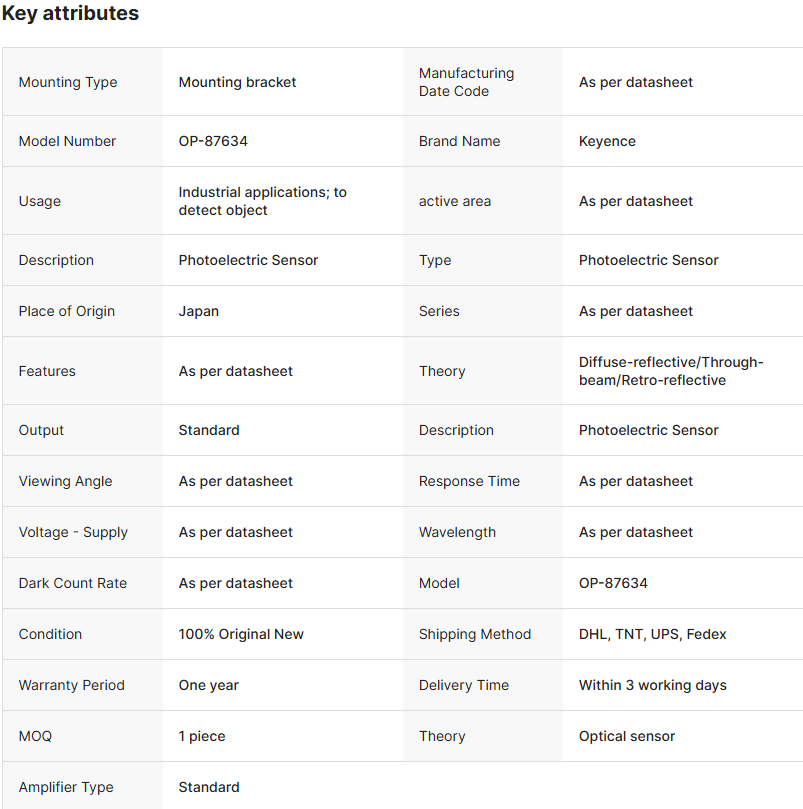Image resolution: width=803 pixels, height=809 pixels.
Task: Click the 100% Original New value
Action: pyautogui.click(x=241, y=634)
